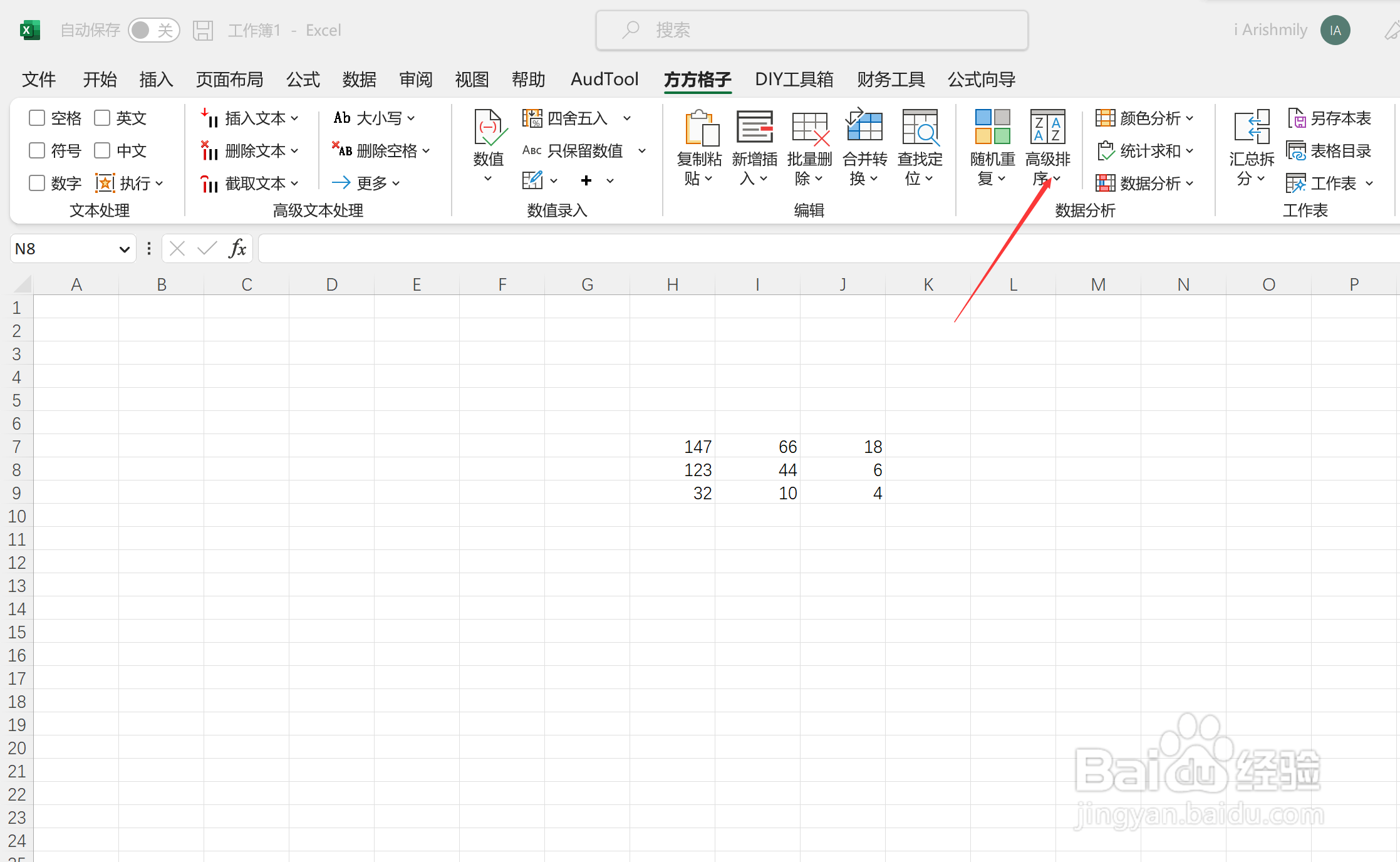Click the 另存本表 icon
Screen dimensions: 1400x862
point(1298,118)
